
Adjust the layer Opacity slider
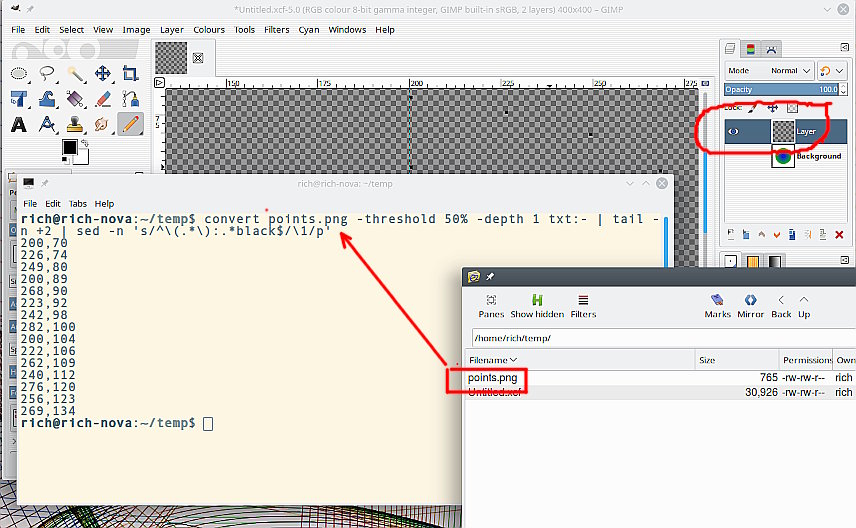(x=781, y=89)
